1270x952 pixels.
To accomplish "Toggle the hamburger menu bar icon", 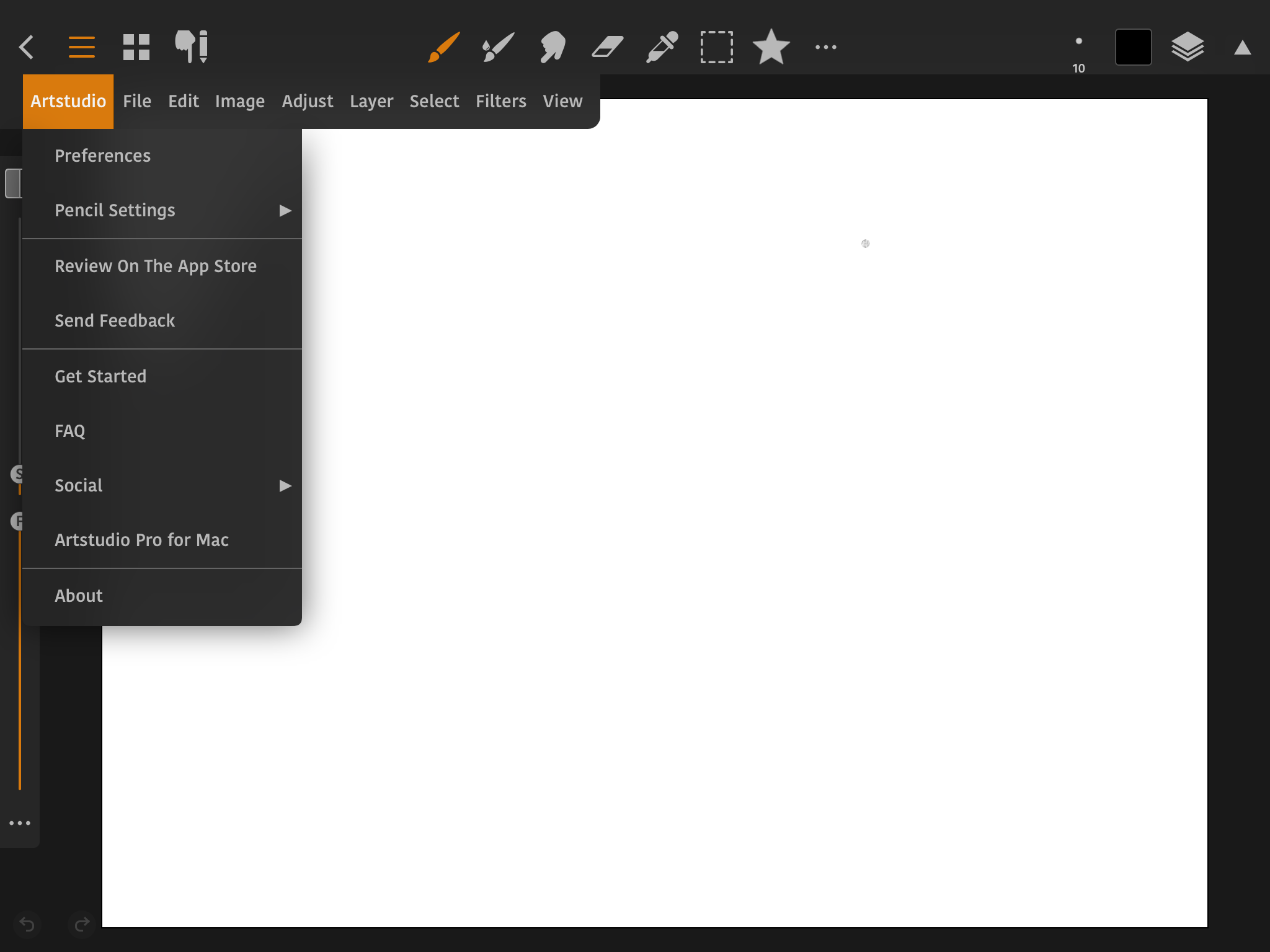I will (82, 47).
